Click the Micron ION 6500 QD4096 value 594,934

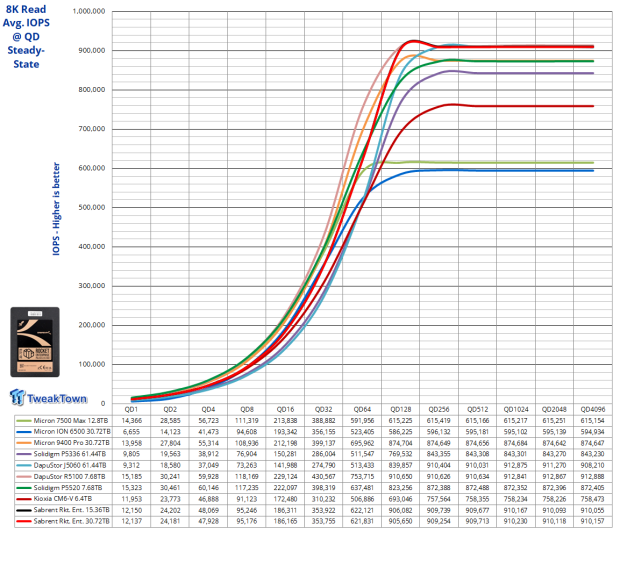pos(593,432)
